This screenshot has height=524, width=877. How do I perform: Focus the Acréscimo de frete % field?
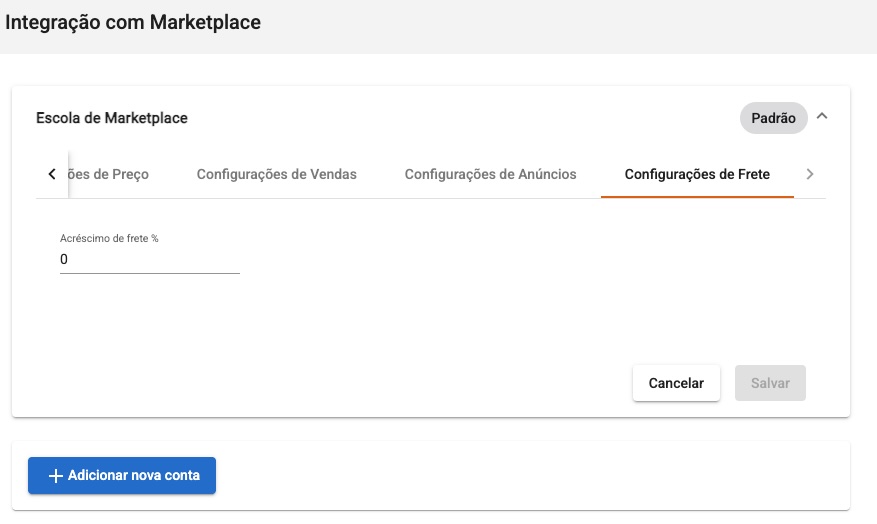tap(150, 259)
